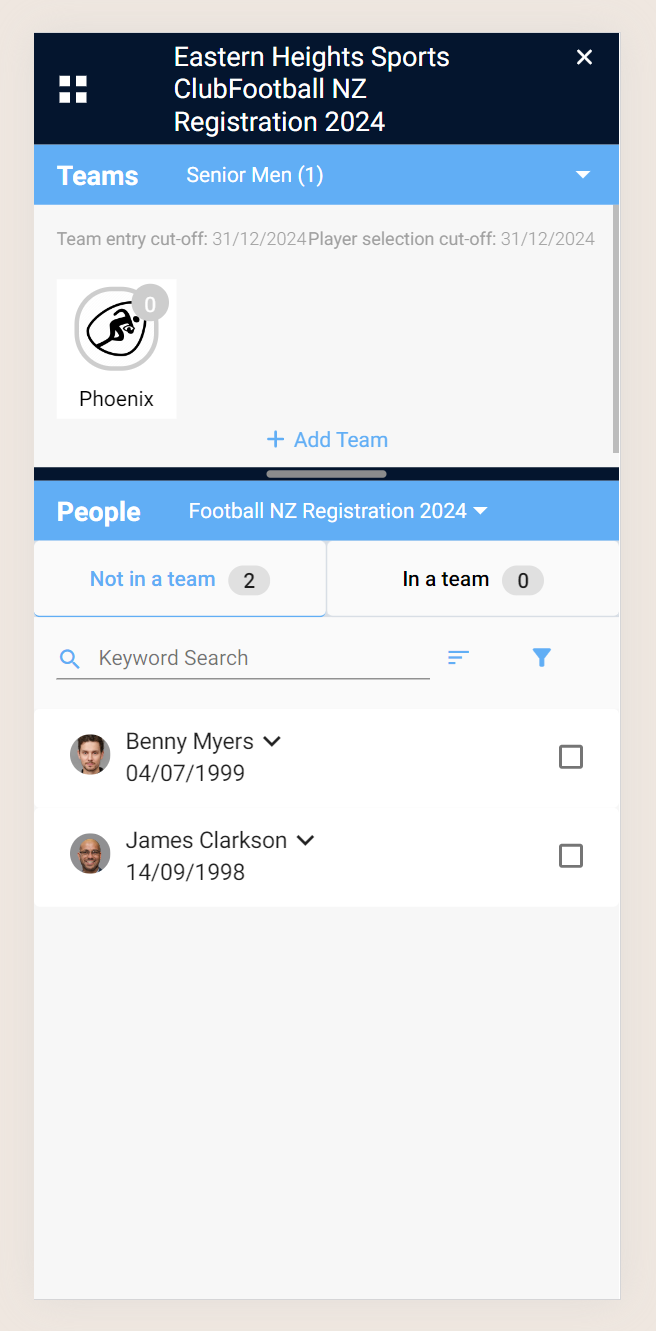
Task: Click the magnifier search icon
Action: 70,659
